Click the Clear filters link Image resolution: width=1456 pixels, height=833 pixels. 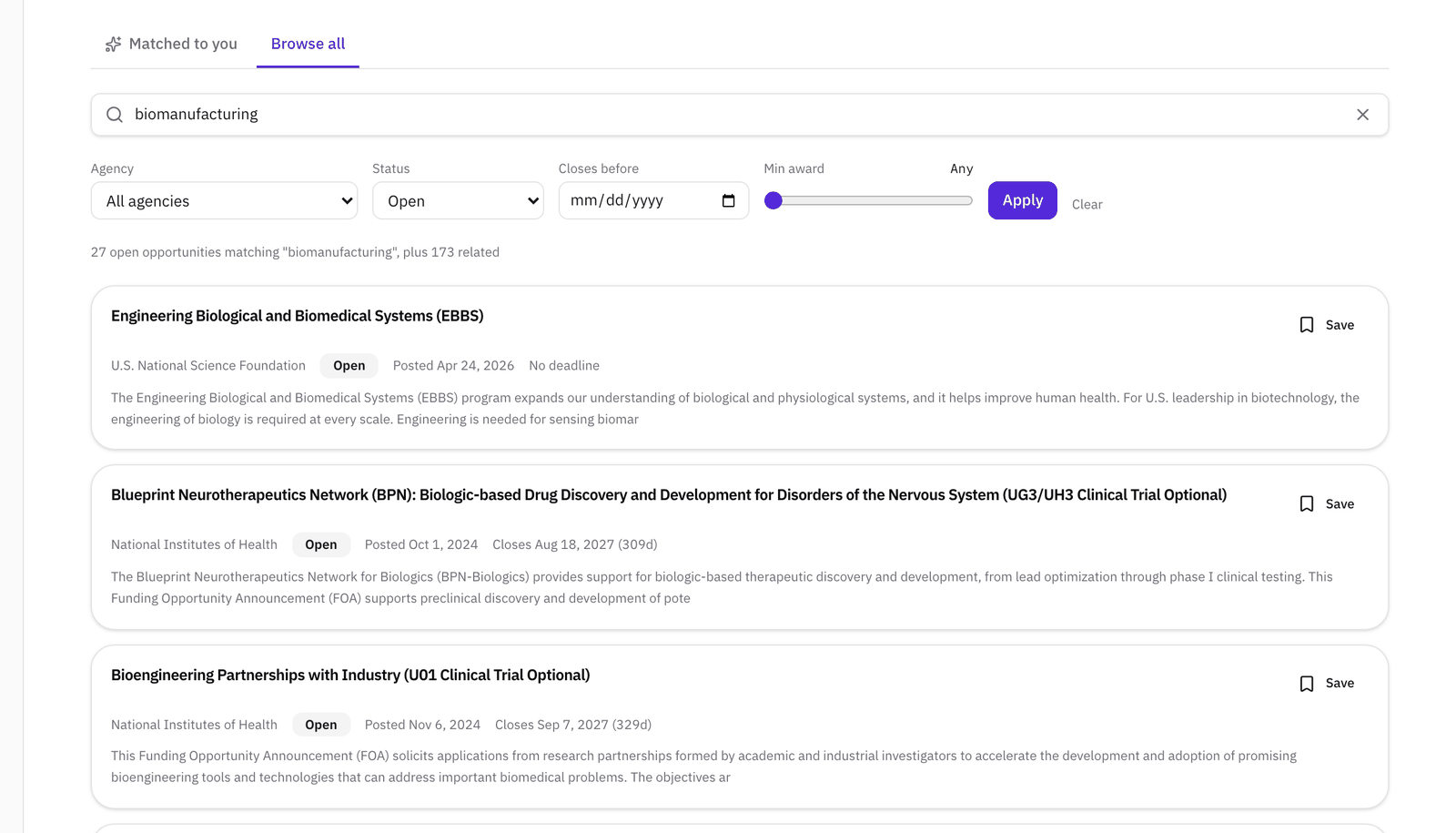point(1087,204)
